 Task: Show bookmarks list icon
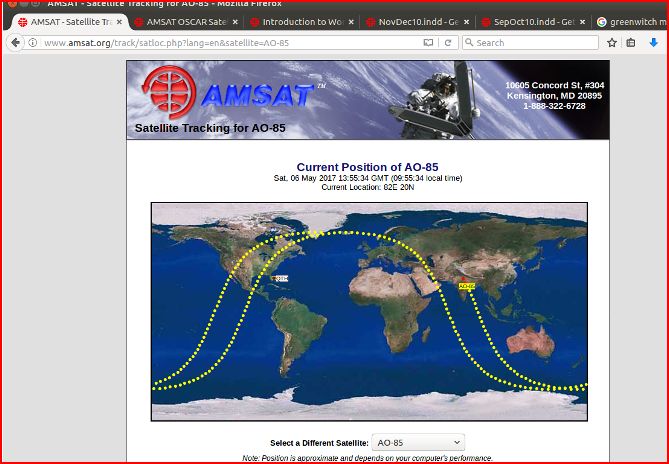631,43
